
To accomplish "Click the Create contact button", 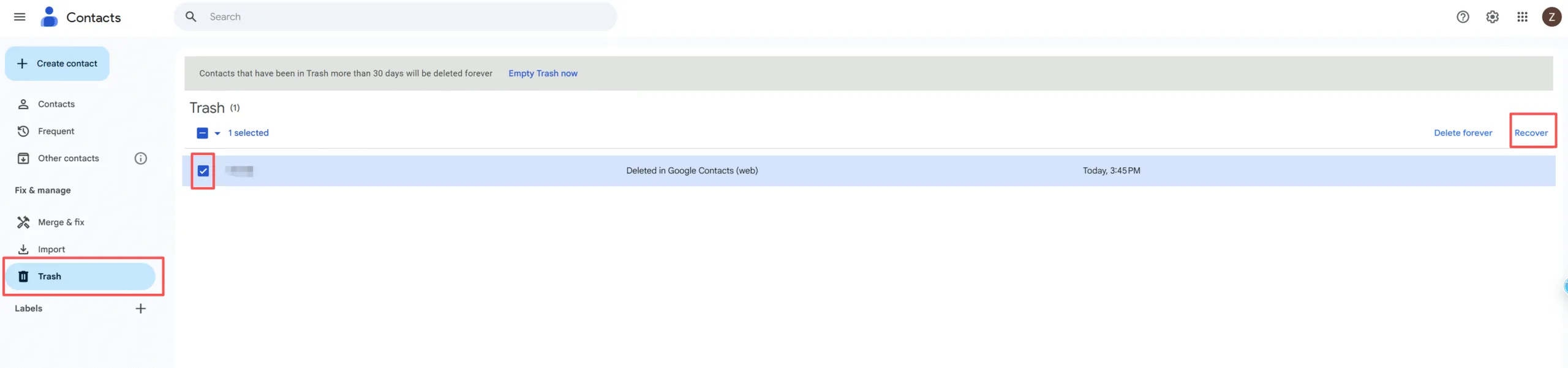I will point(57,64).
